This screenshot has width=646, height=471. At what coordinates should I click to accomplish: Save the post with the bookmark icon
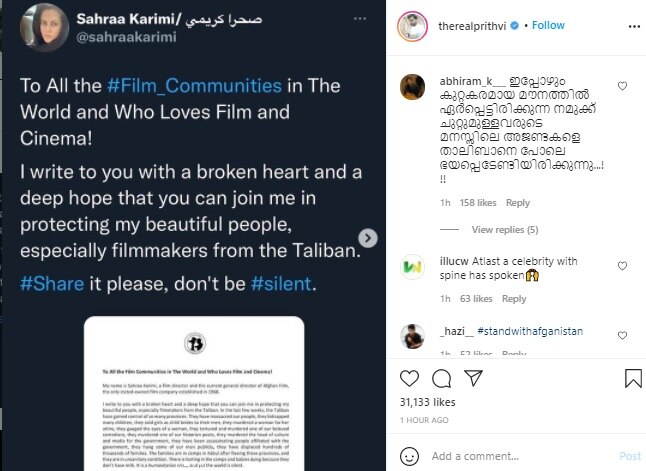[632, 379]
